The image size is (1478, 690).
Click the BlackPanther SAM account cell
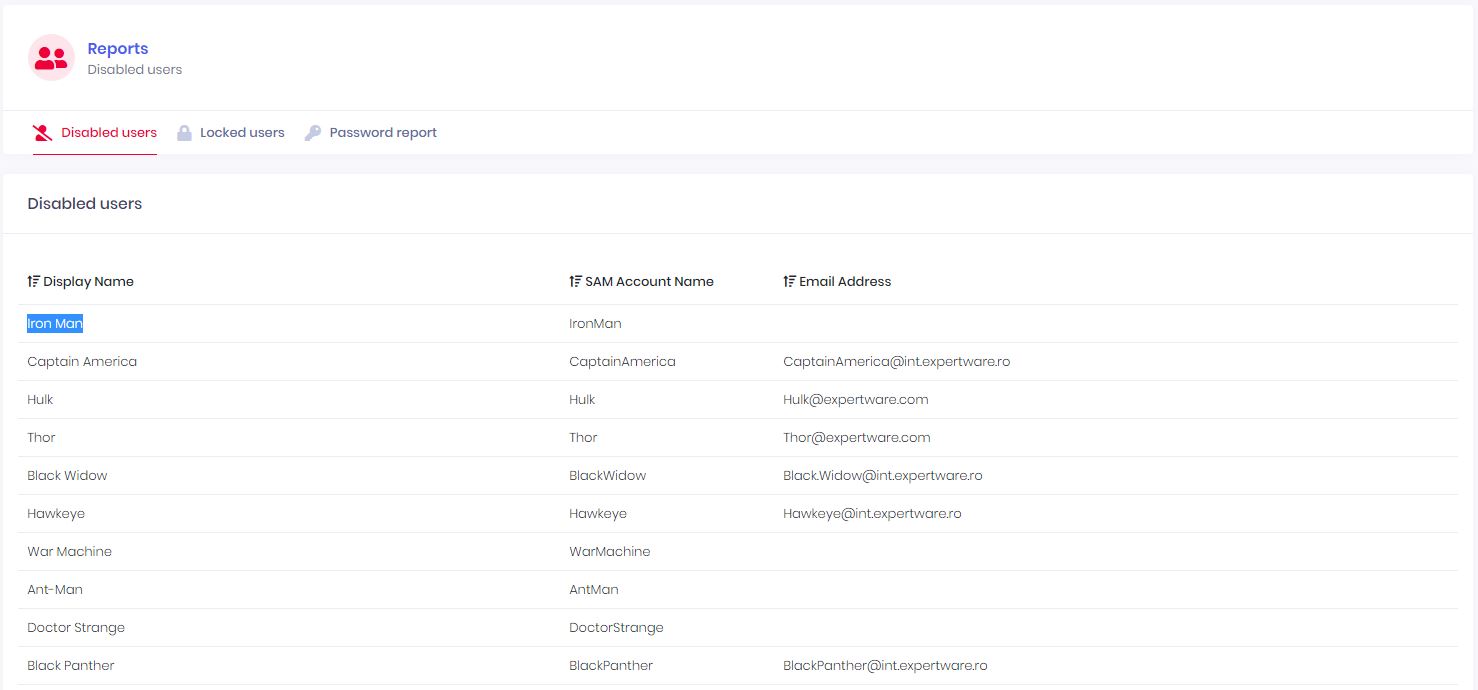coord(611,666)
